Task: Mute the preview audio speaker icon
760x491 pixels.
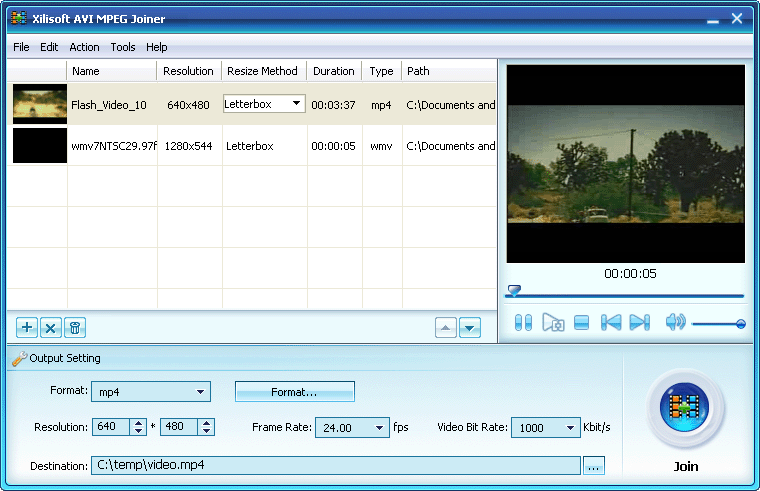Action: click(x=676, y=321)
